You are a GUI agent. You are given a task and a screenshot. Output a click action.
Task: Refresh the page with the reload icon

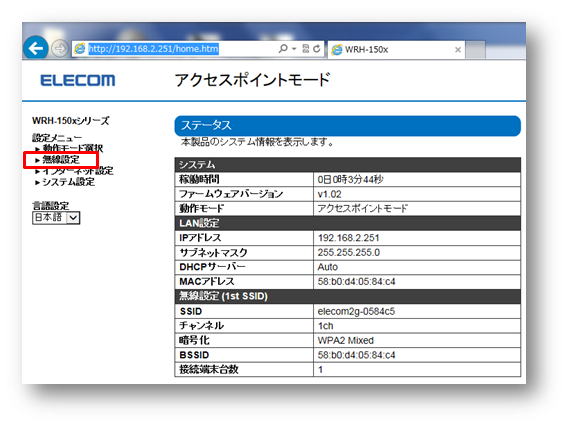click(x=317, y=49)
